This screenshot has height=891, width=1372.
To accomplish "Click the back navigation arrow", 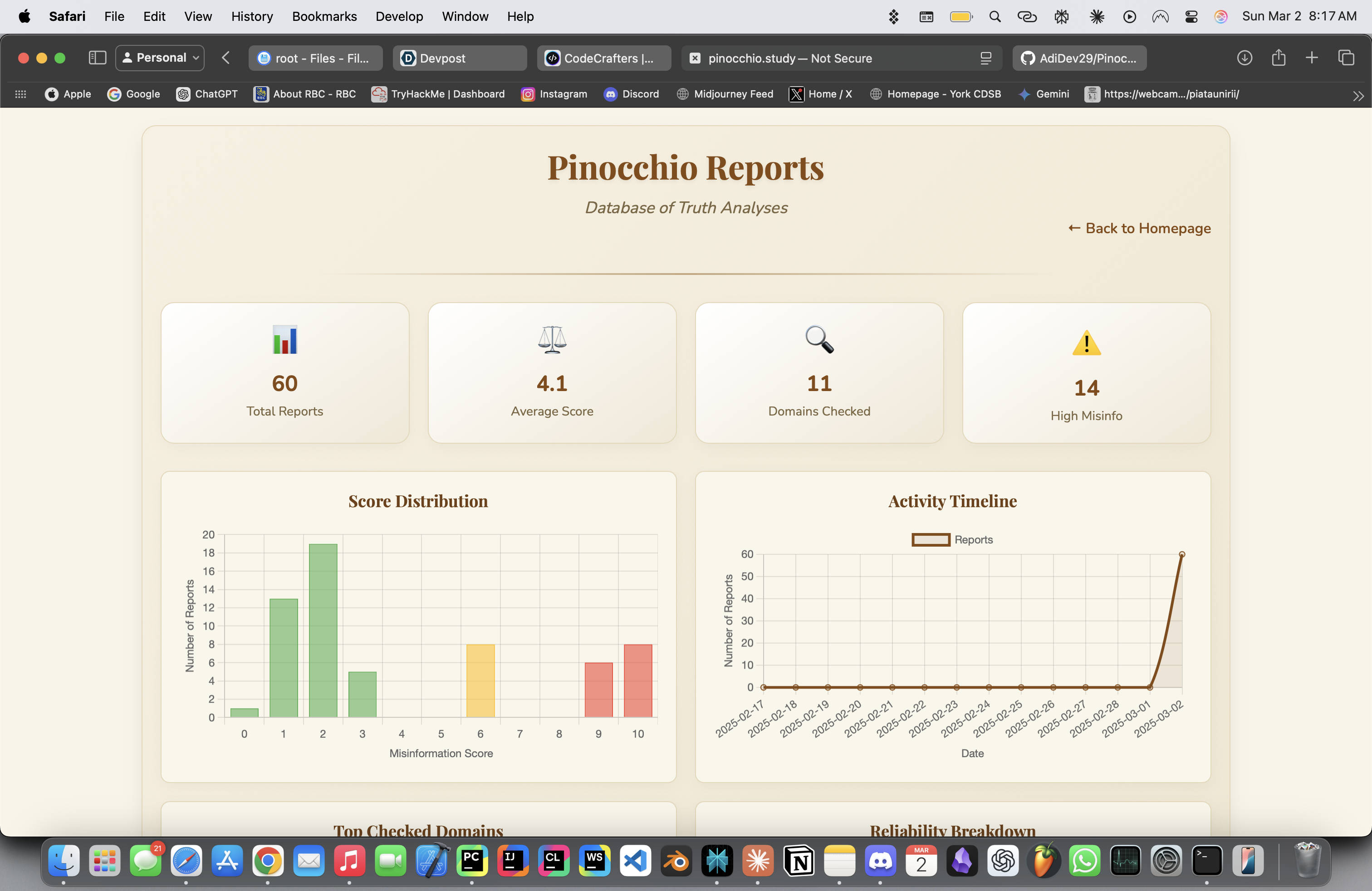I will tap(226, 58).
